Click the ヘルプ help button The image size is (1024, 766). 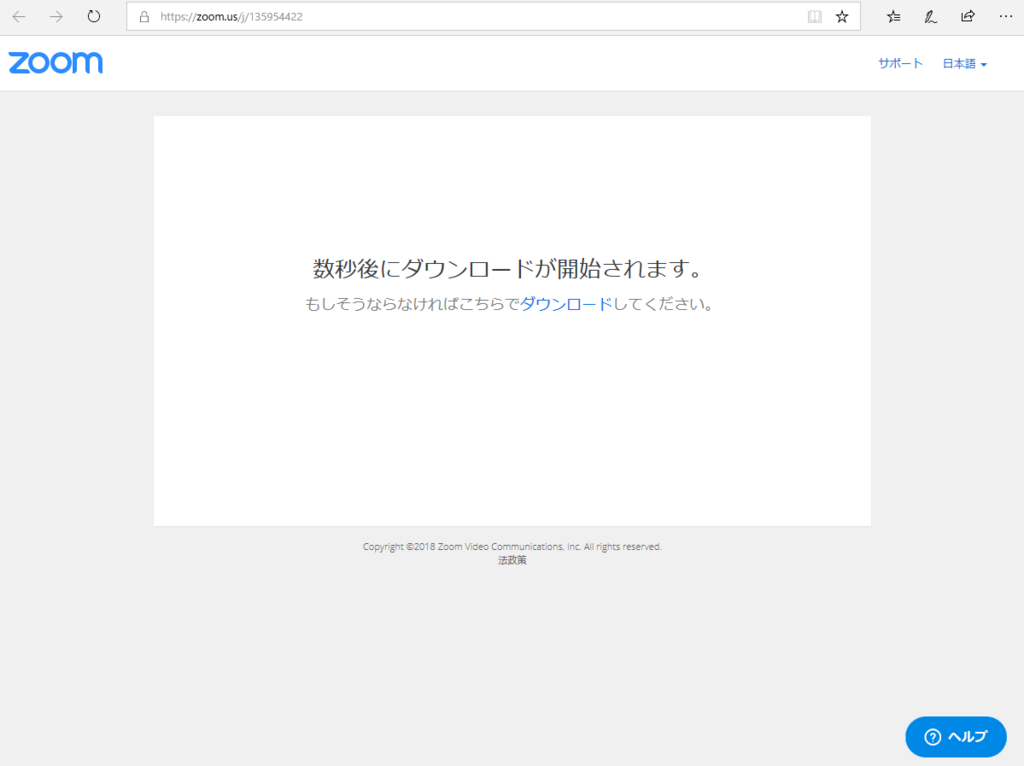955,737
